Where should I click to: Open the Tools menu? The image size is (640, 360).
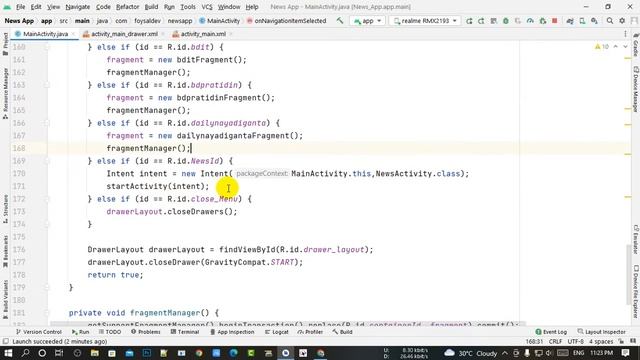[188, 7]
